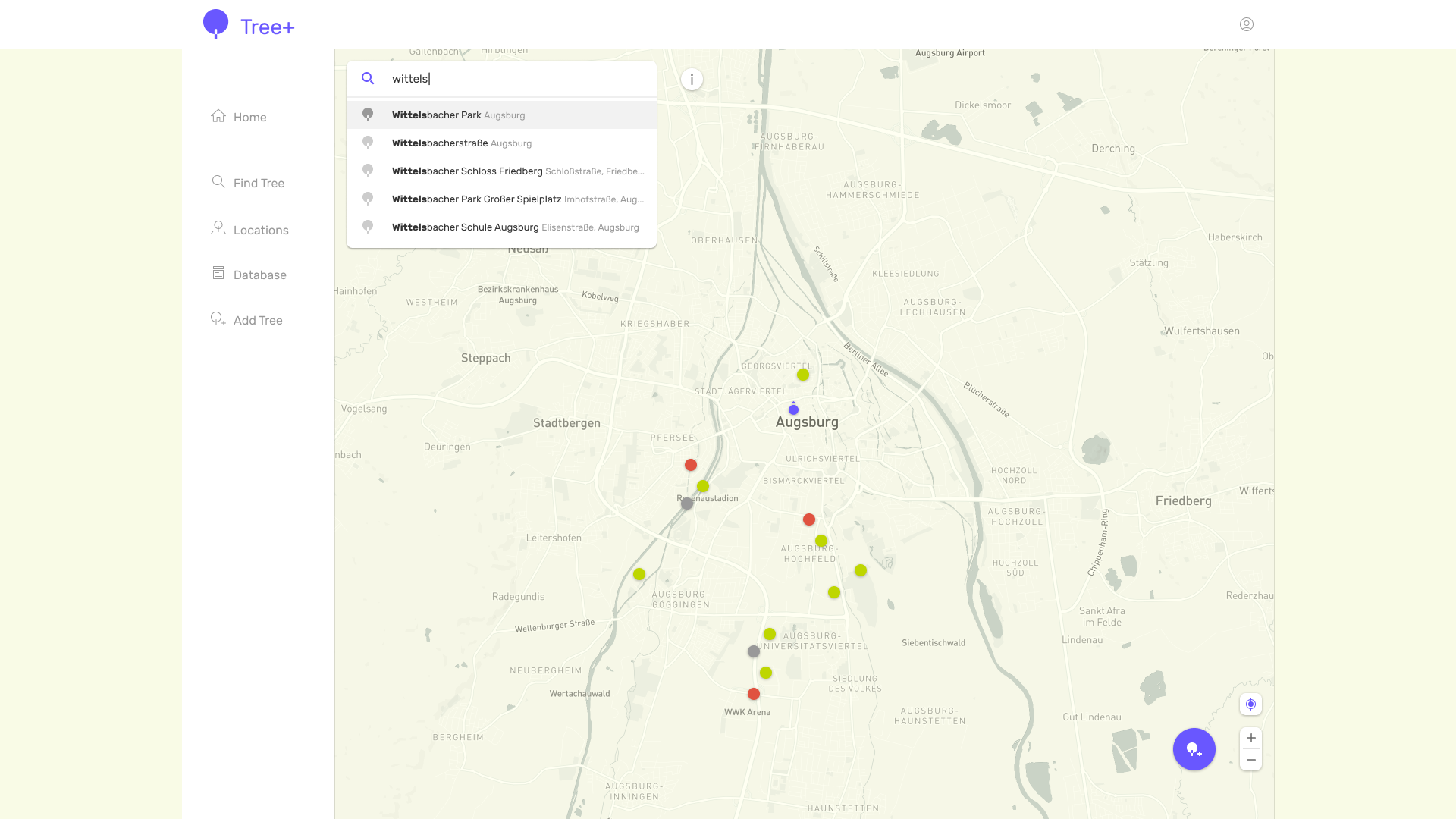Select the blue marker above Augsburg label
Screen dimensions: 1456x819
click(793, 409)
